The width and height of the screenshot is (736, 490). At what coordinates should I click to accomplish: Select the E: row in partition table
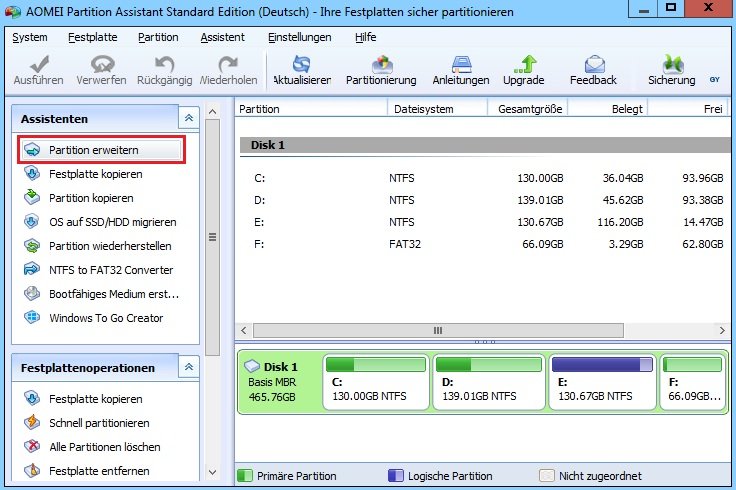point(483,222)
